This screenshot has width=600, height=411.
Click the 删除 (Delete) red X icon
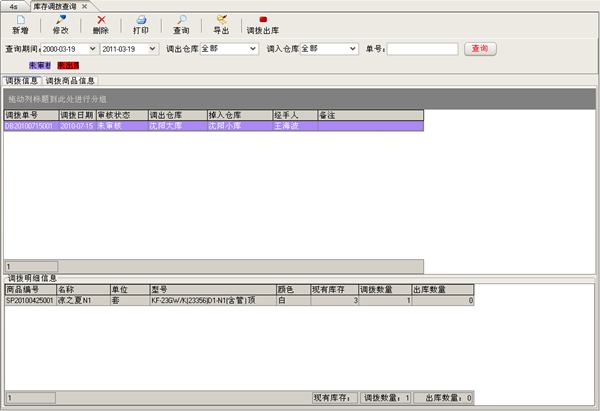tap(101, 20)
